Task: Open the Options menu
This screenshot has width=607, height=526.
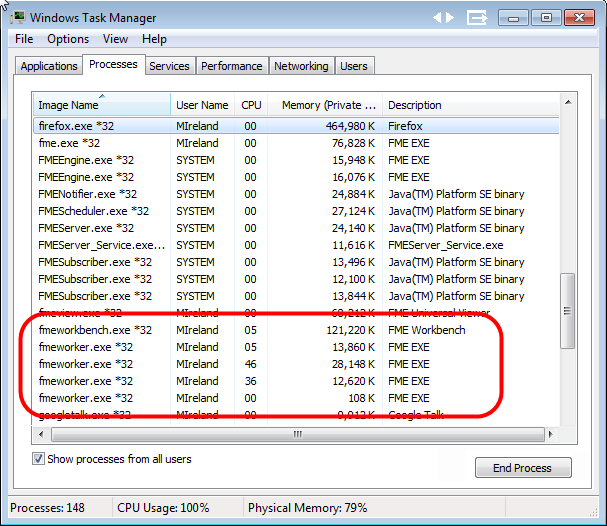Action: pyautogui.click(x=68, y=39)
